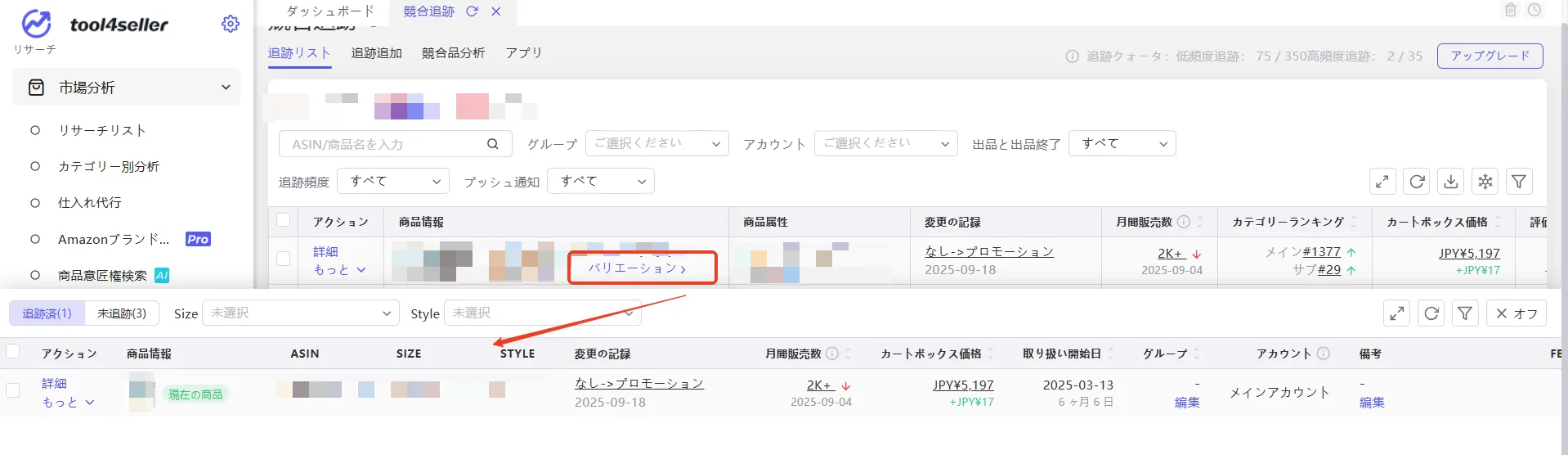Click the 追跡クォータ info icon

1072,56
